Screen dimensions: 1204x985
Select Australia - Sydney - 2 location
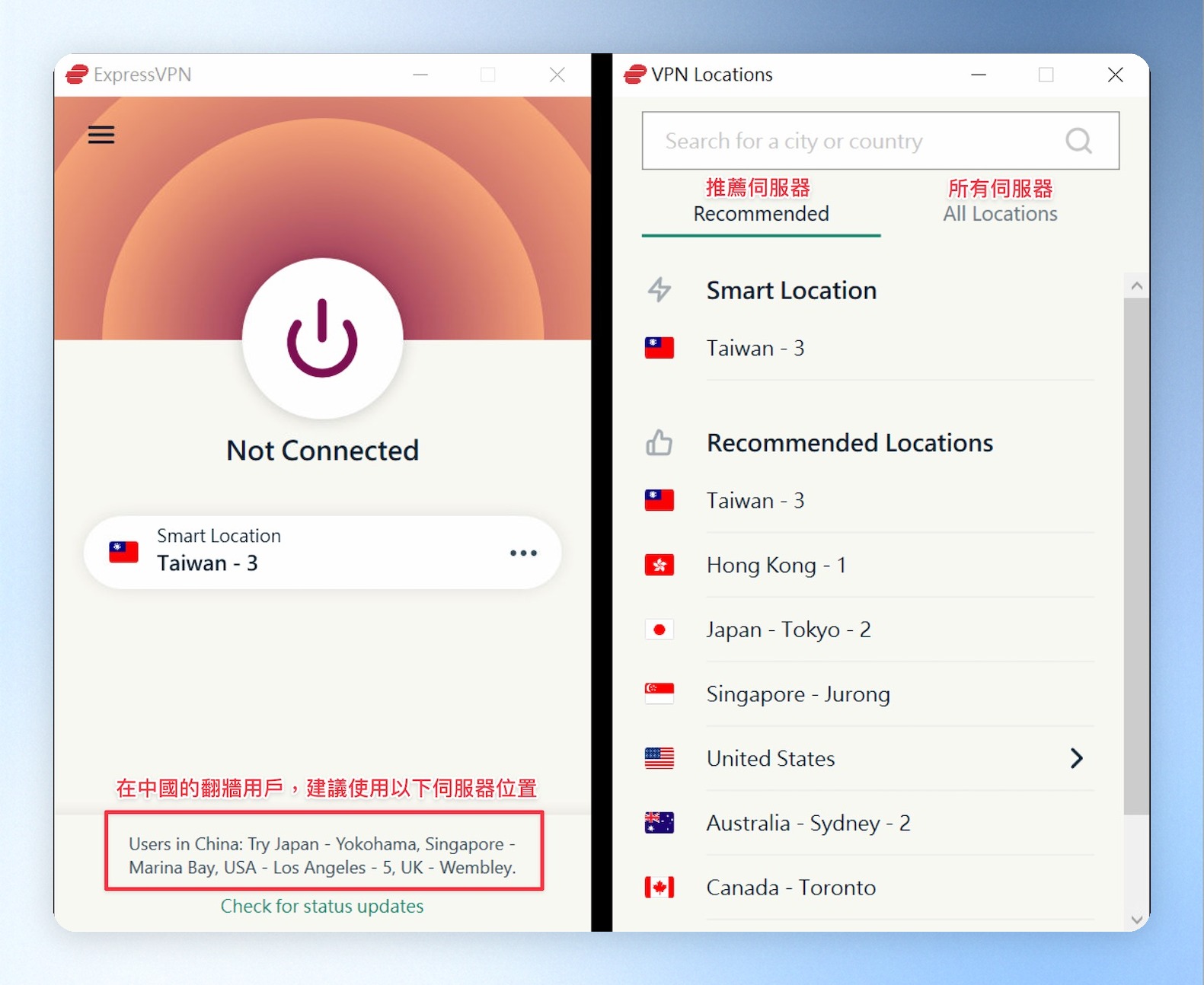click(869, 823)
